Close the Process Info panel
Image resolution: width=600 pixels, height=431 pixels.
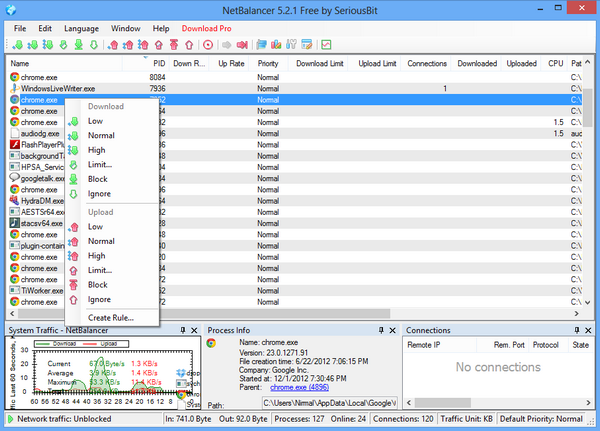[393, 330]
